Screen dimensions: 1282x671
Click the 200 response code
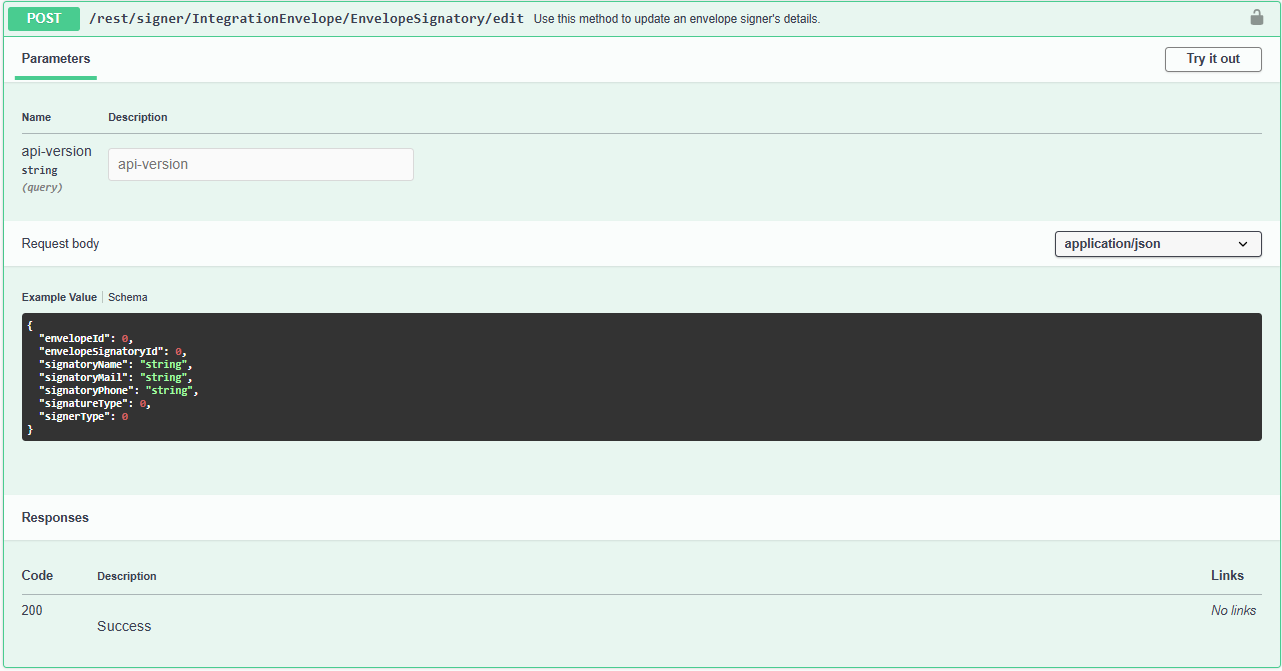tap(32, 610)
